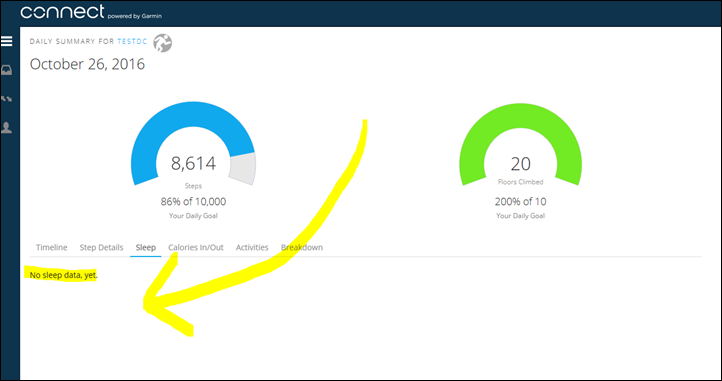Click the blue steps progress gauge
The image size is (722, 381).
(193, 143)
